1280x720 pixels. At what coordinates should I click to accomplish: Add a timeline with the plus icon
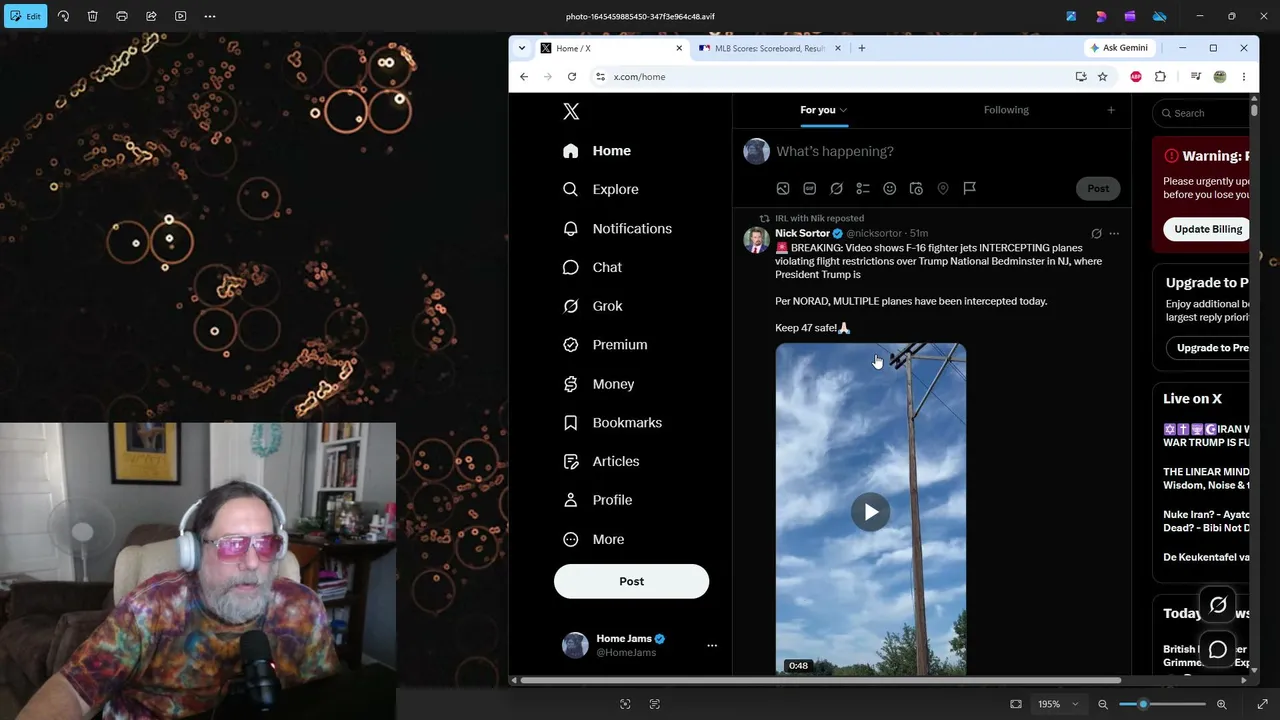point(1111,110)
